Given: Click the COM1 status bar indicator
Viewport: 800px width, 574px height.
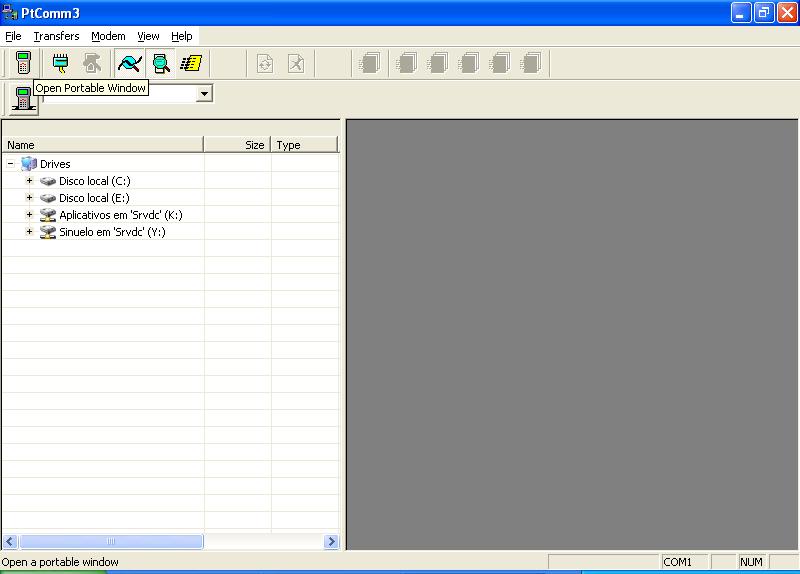Looking at the screenshot, I should [x=684, y=562].
